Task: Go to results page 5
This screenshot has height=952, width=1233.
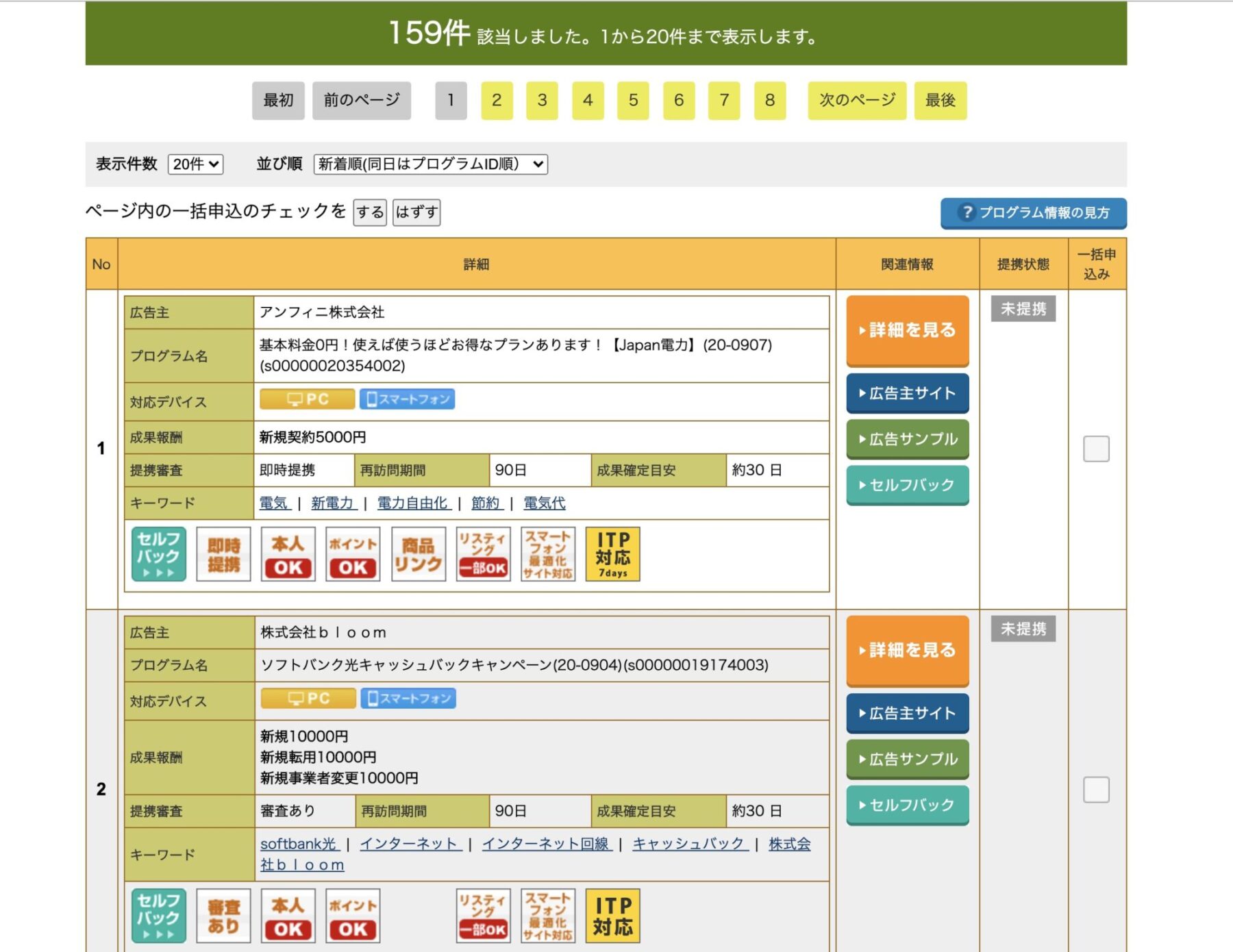Action: click(633, 101)
